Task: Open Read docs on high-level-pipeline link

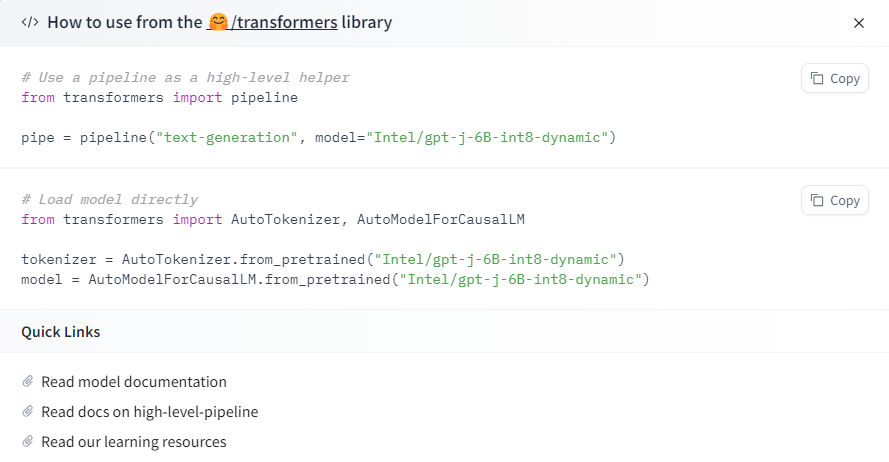Action: click(149, 411)
